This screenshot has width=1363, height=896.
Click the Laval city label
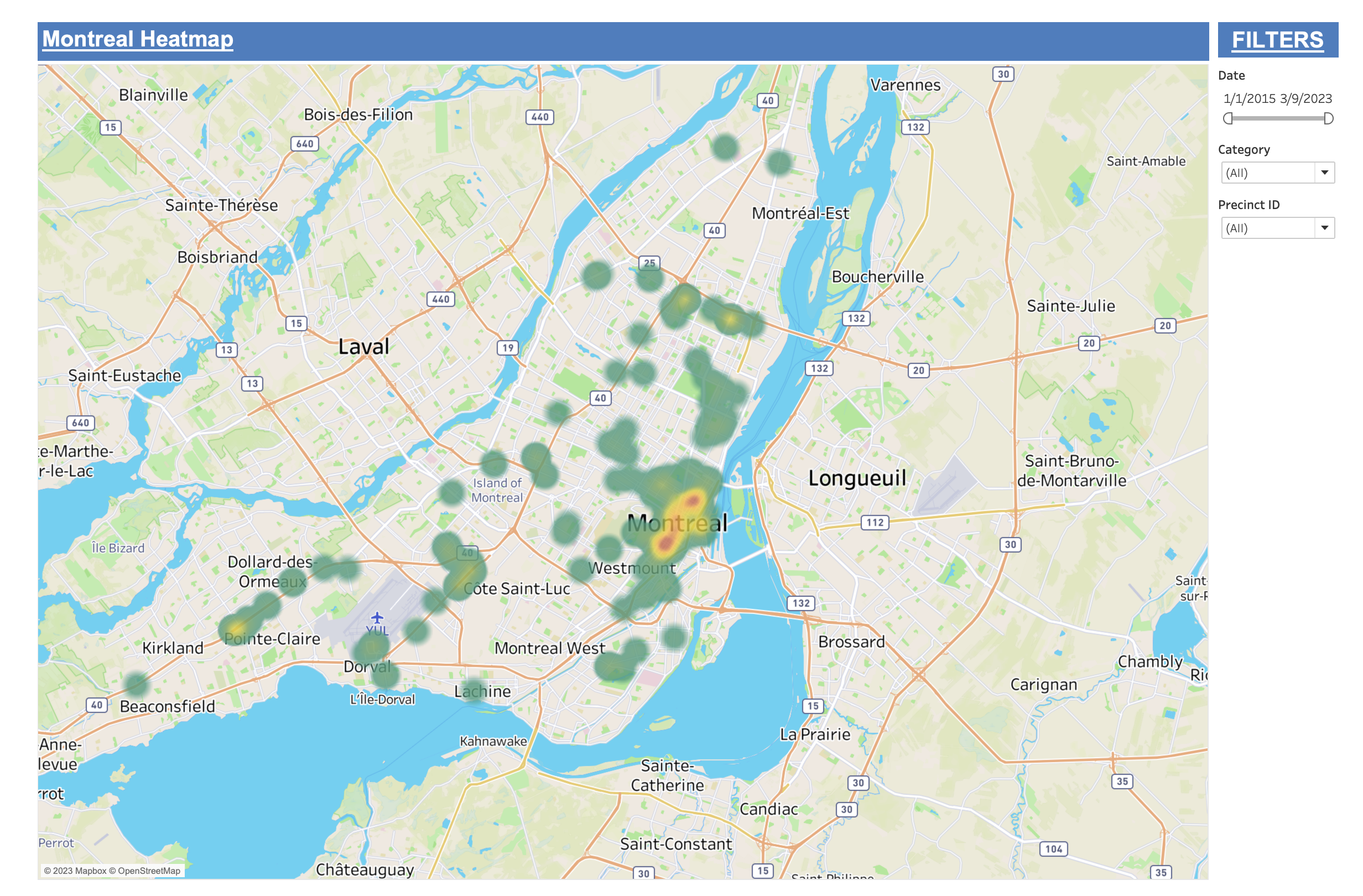pyautogui.click(x=363, y=346)
